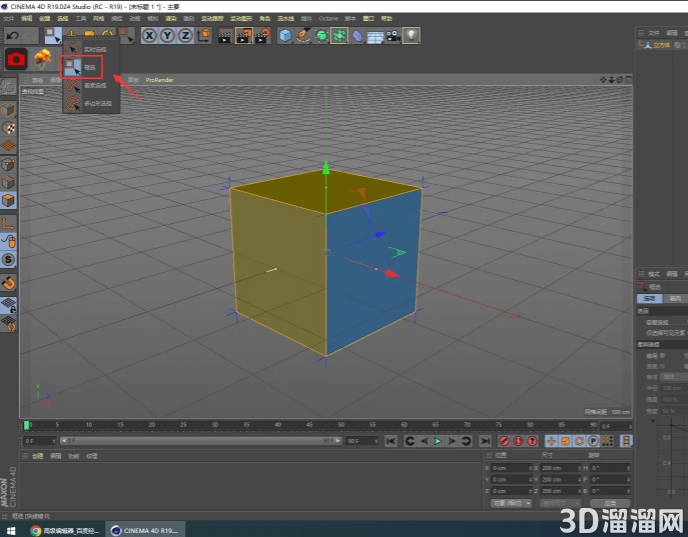Click the green current frame marker

pyautogui.click(x=26, y=425)
